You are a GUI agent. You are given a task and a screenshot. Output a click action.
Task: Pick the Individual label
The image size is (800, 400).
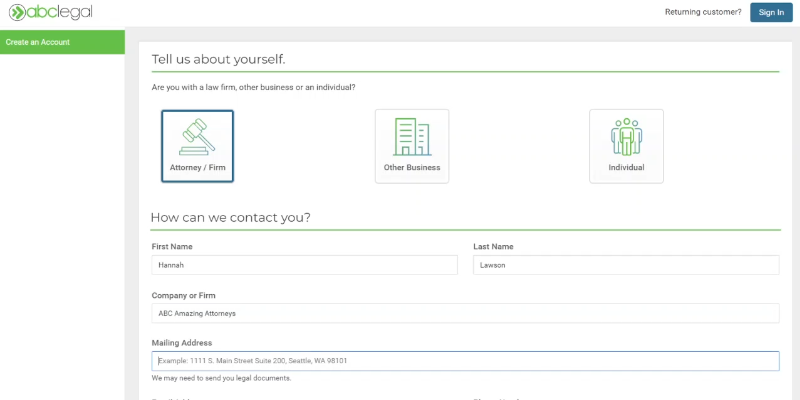626,167
